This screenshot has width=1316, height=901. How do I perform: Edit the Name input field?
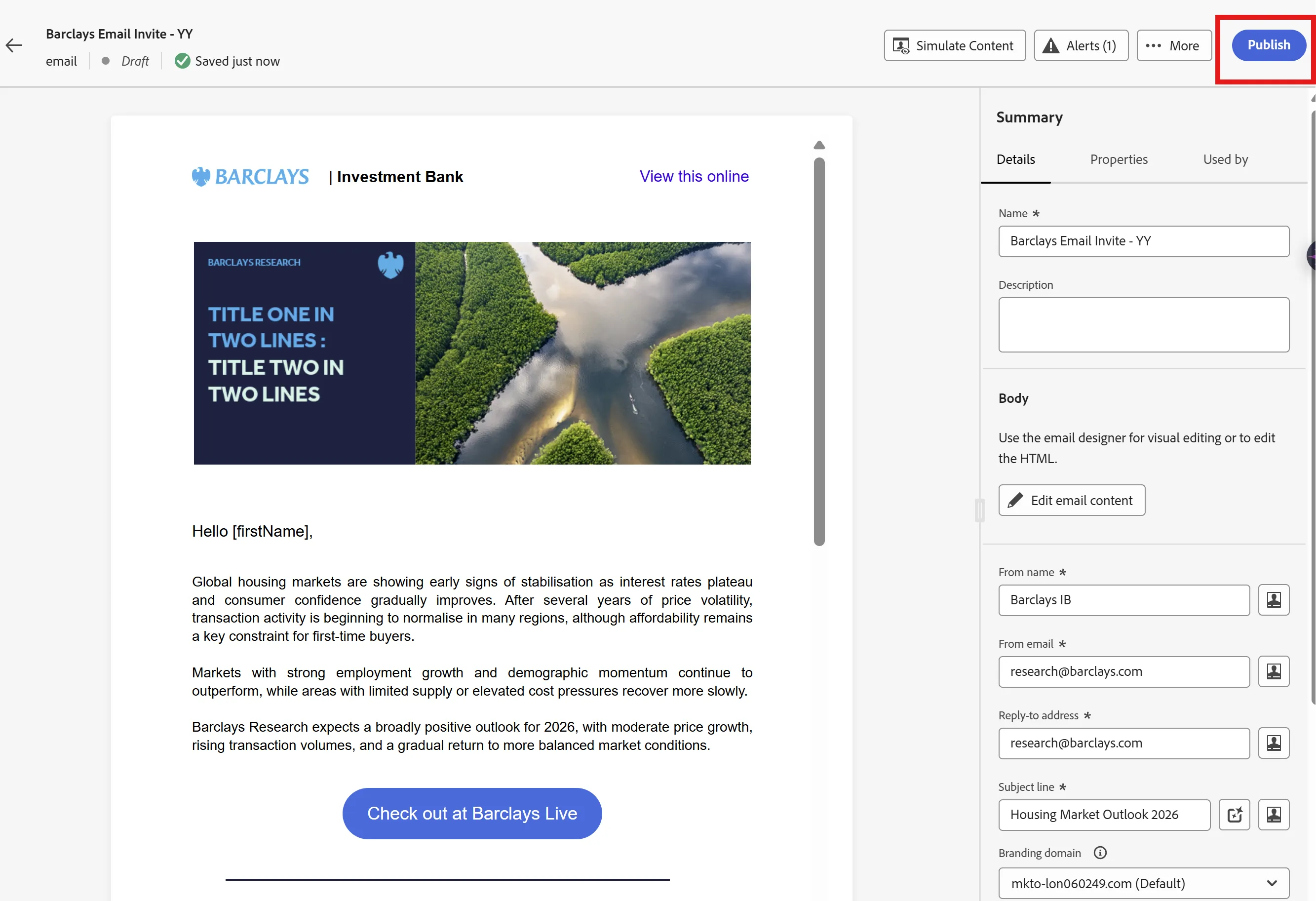1143,241
